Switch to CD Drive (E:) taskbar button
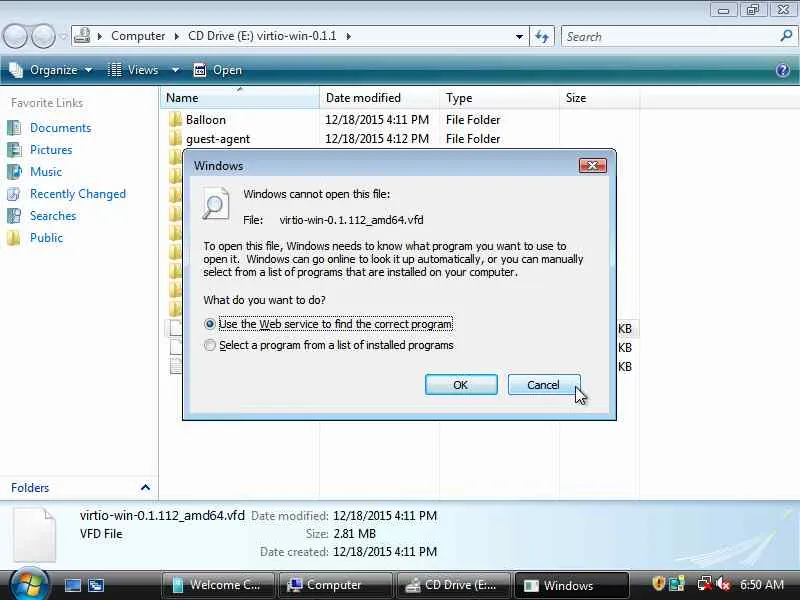This screenshot has height=600, width=800. click(453, 585)
